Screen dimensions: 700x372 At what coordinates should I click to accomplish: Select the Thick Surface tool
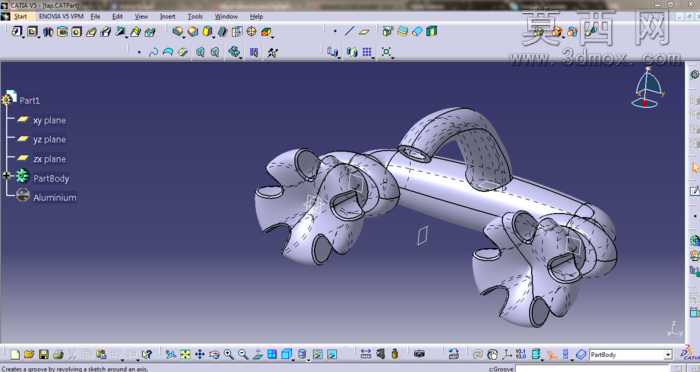[402, 31]
